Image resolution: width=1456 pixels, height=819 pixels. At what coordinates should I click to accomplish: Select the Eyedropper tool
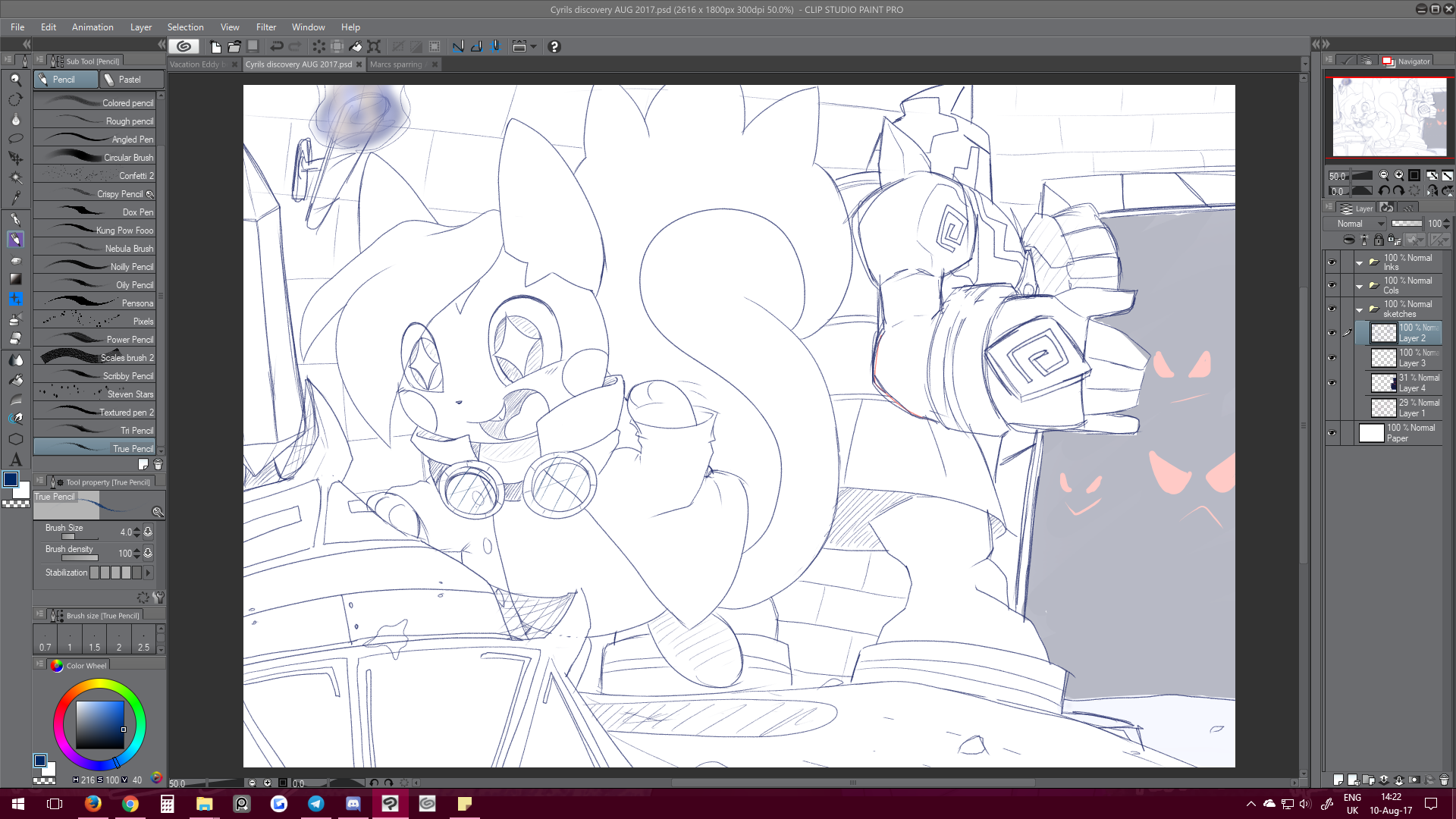tap(15, 198)
